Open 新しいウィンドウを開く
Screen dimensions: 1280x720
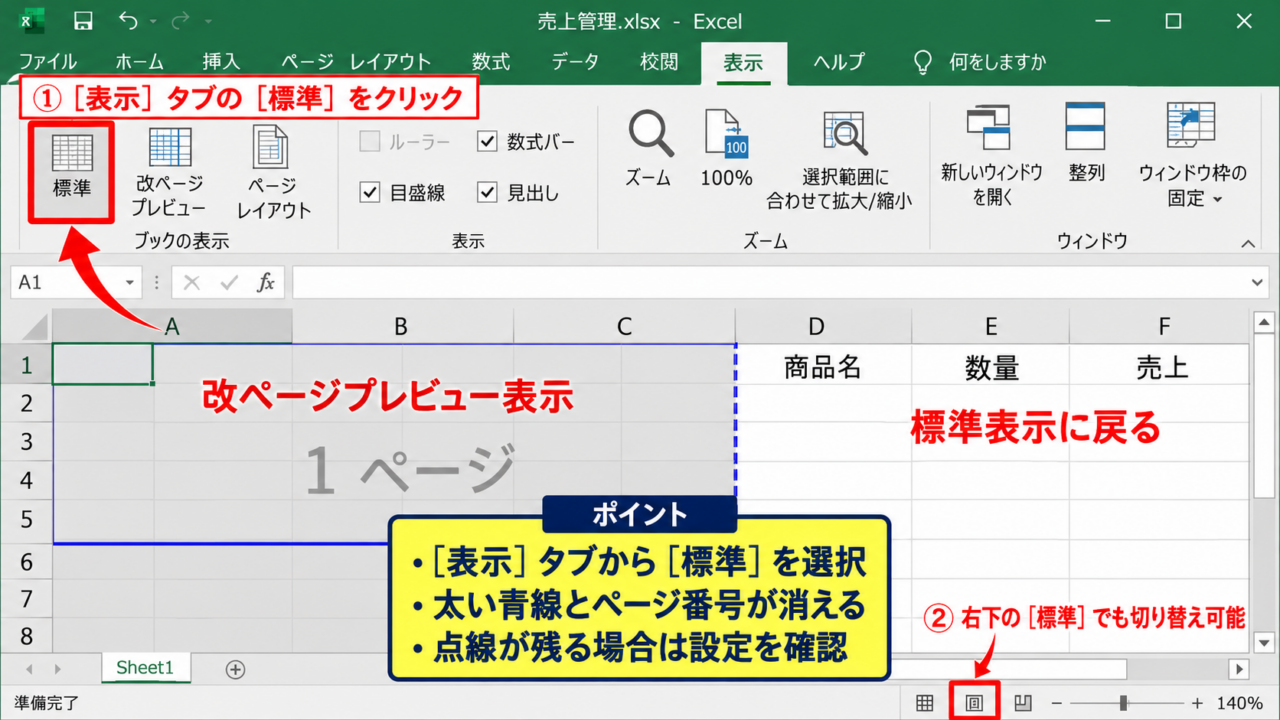992,155
